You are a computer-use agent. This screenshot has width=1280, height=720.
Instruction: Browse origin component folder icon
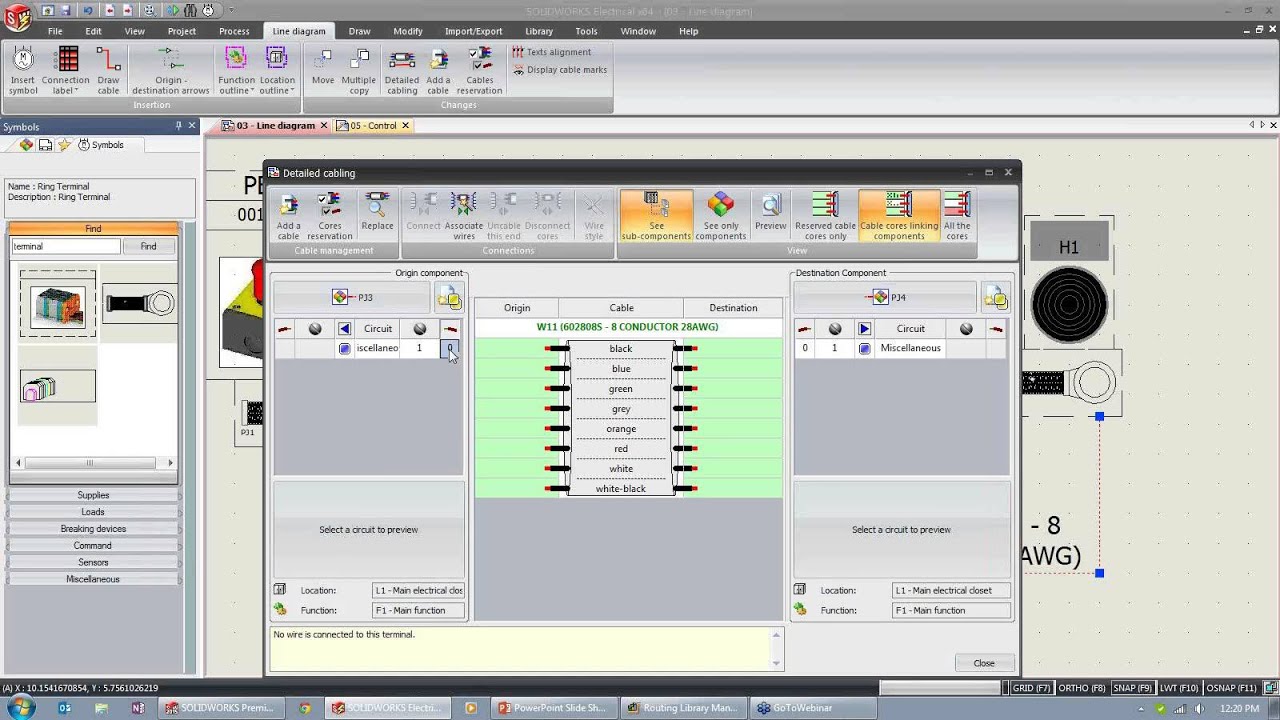[449, 297]
